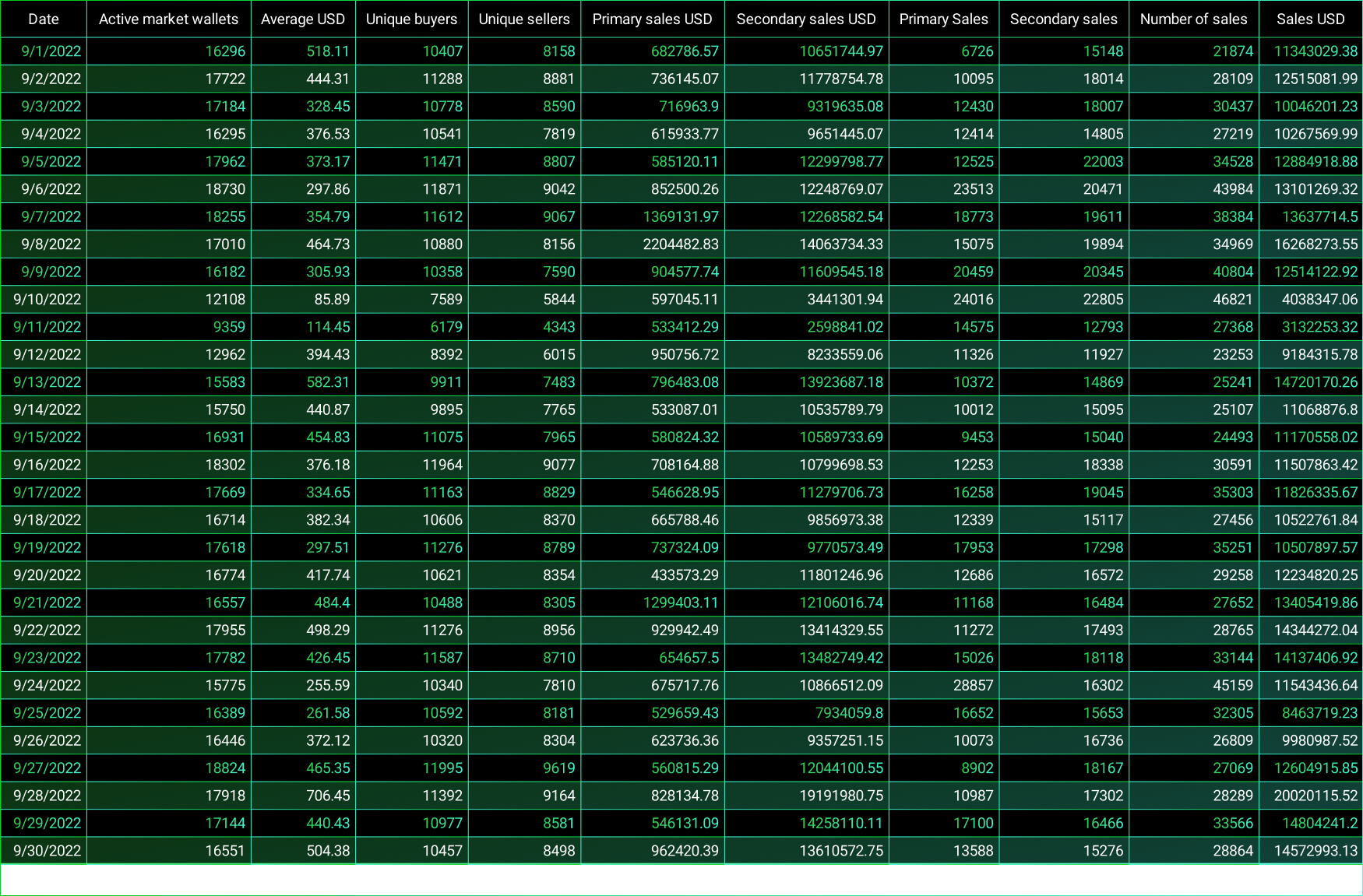The width and height of the screenshot is (1363, 896).
Task: Click secondary sales USD 19191980.75
Action: click(x=806, y=796)
